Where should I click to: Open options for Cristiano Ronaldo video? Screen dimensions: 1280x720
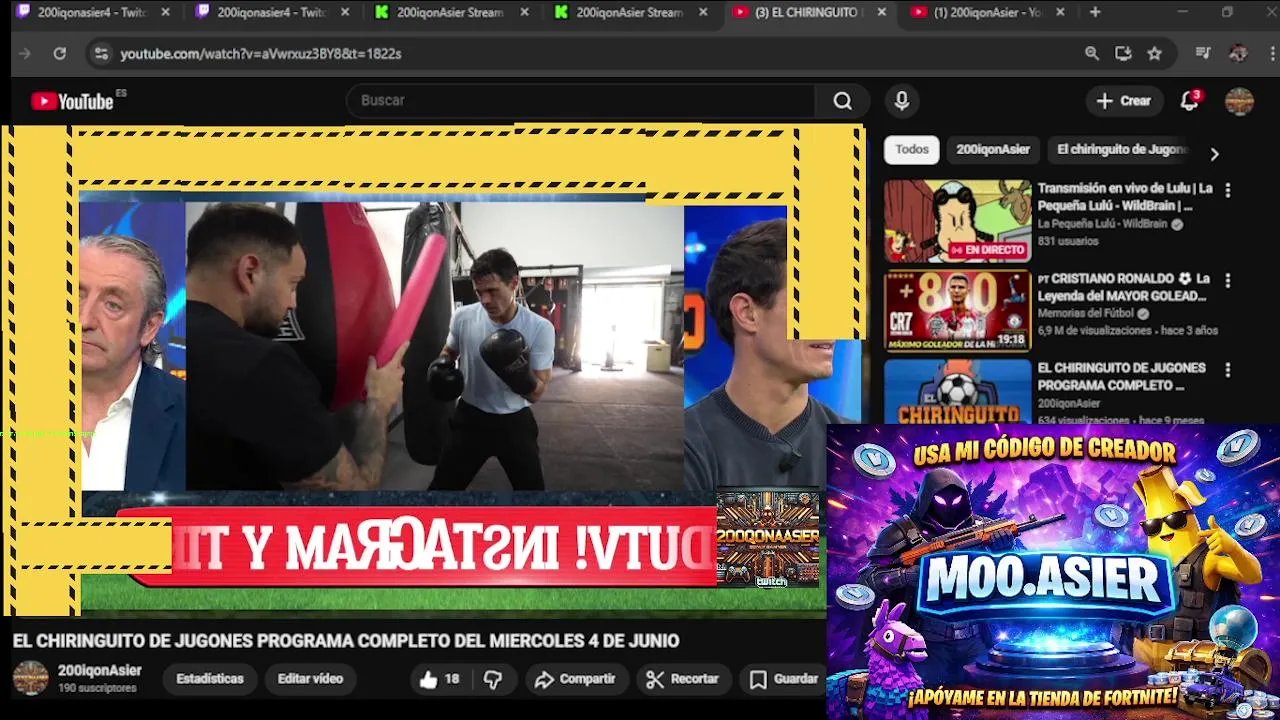click(1228, 280)
